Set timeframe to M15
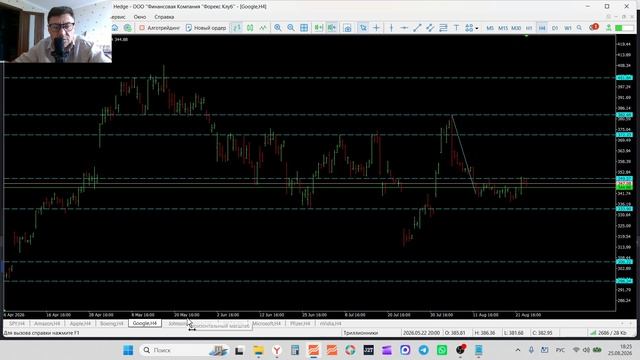640x360 pixels. (503, 28)
